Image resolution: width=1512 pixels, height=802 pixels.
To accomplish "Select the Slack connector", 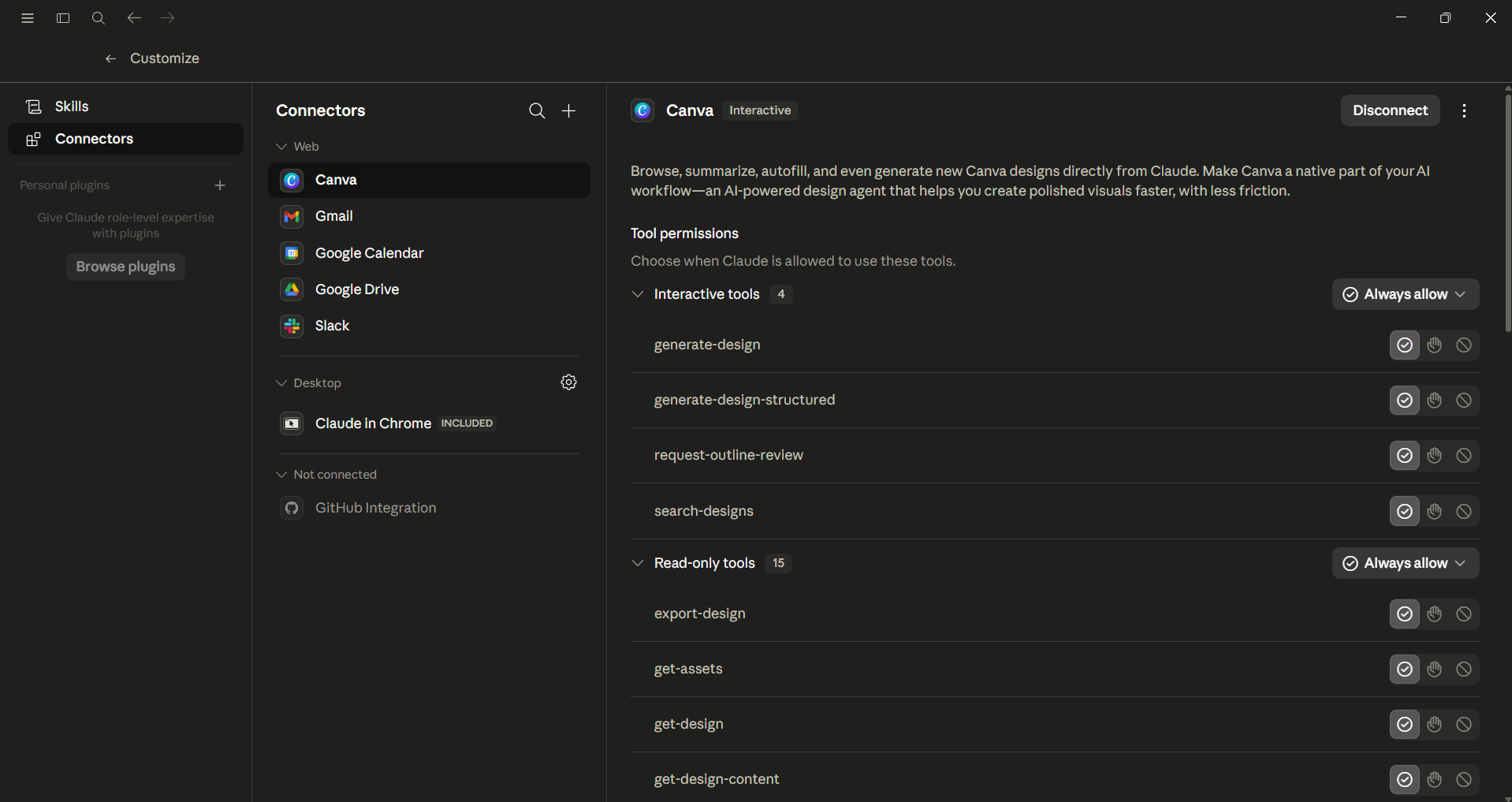I will pyautogui.click(x=429, y=326).
